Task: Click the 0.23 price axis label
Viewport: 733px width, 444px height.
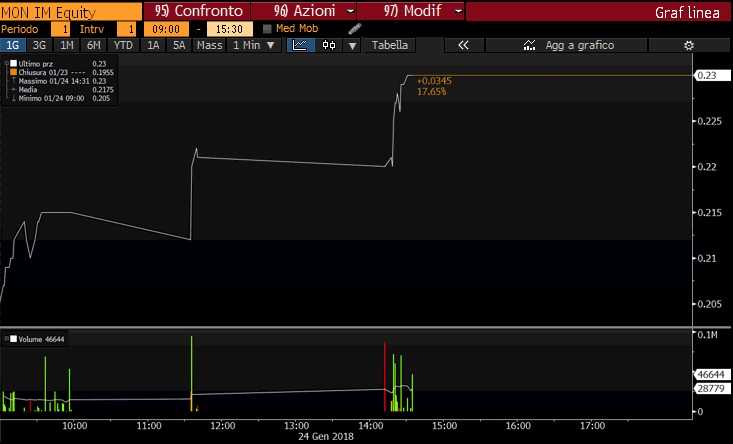Action: tap(712, 75)
